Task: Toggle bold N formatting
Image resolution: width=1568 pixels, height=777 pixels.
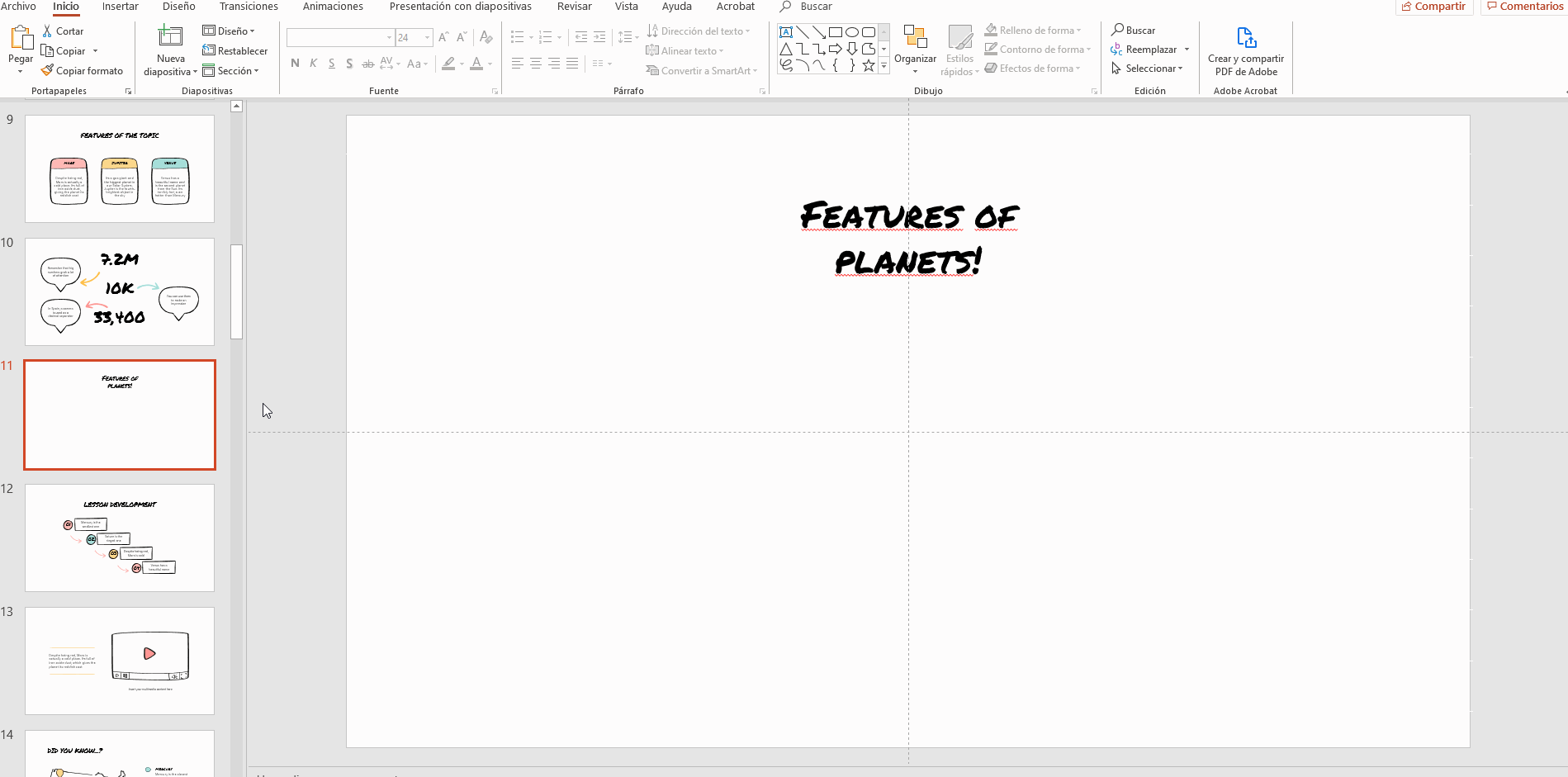Action: [296, 64]
